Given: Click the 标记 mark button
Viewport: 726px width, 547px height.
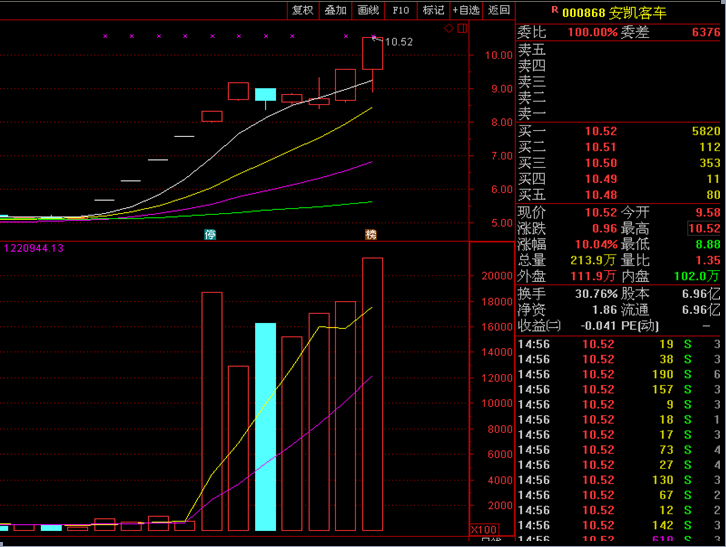Looking at the screenshot, I should [433, 10].
